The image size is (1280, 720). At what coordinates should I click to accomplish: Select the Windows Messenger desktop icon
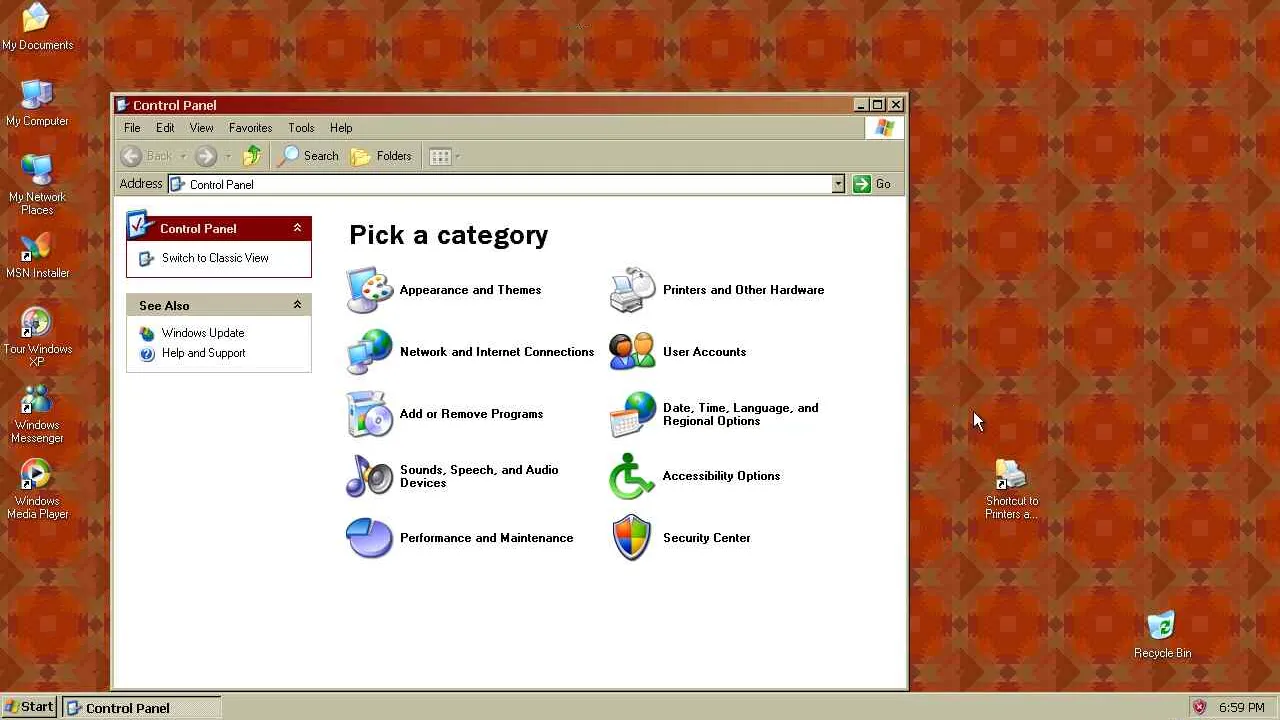tap(37, 413)
